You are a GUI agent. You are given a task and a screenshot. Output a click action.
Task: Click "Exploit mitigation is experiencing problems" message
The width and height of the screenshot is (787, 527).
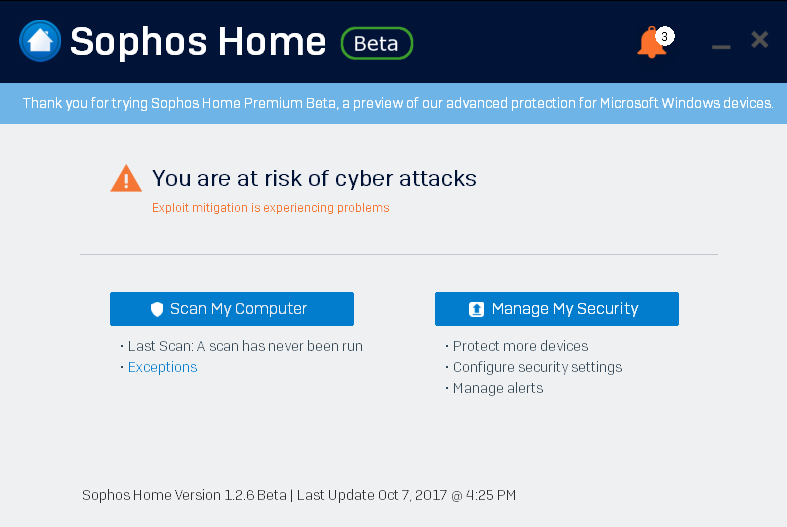click(270, 208)
